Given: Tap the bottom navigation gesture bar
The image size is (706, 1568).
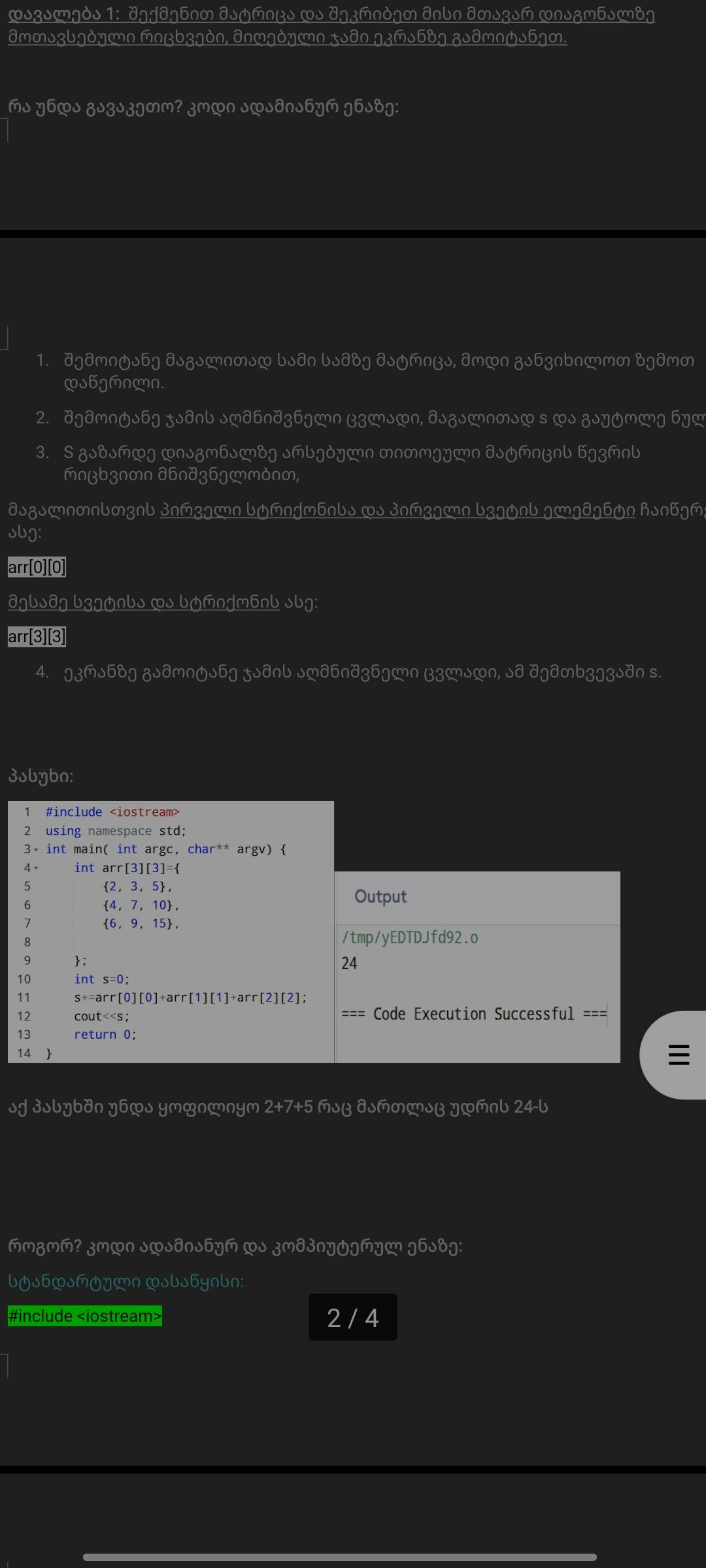Looking at the screenshot, I should point(340,1557).
